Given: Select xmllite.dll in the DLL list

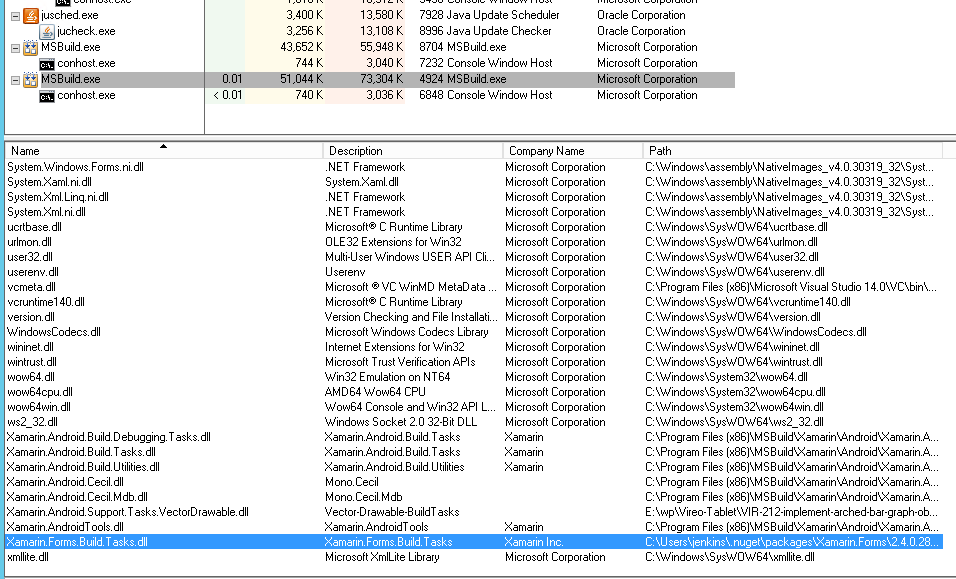Looking at the screenshot, I should pyautogui.click(x=27, y=557).
